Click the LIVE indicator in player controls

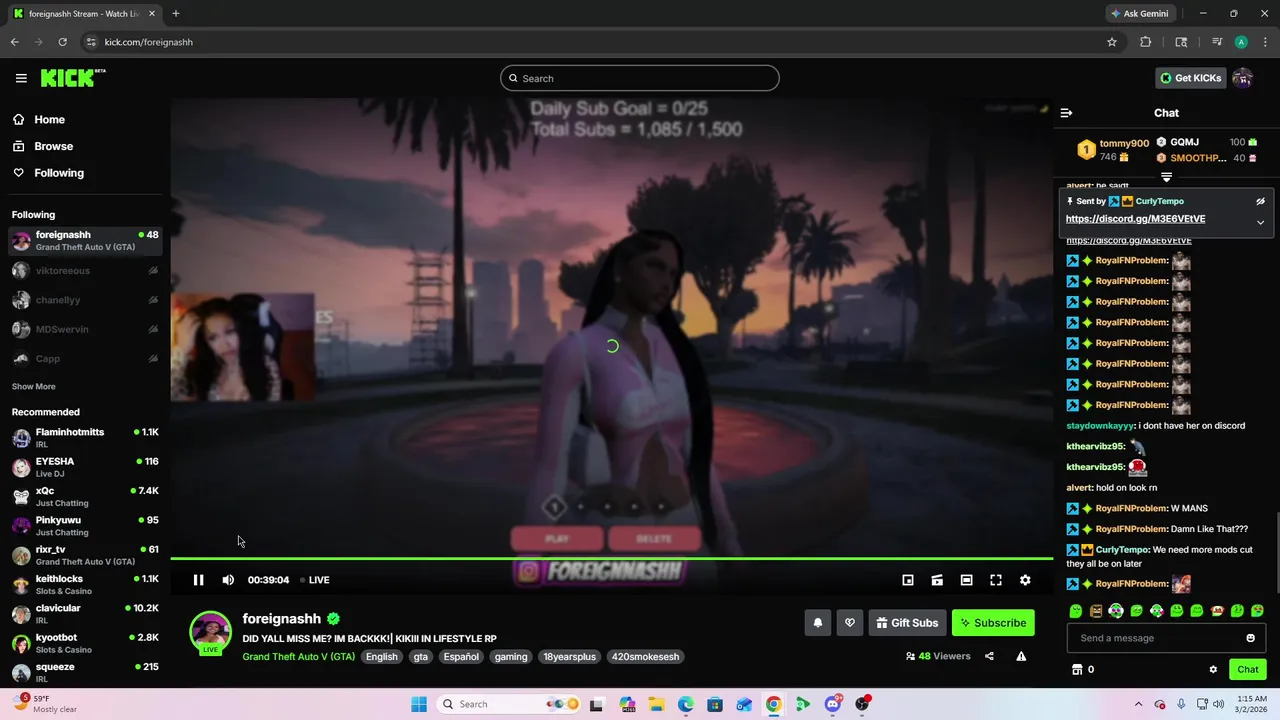pos(313,580)
